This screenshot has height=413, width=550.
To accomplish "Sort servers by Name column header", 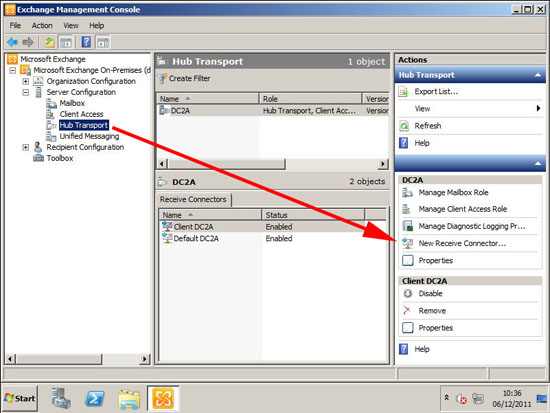I will tap(207, 99).
